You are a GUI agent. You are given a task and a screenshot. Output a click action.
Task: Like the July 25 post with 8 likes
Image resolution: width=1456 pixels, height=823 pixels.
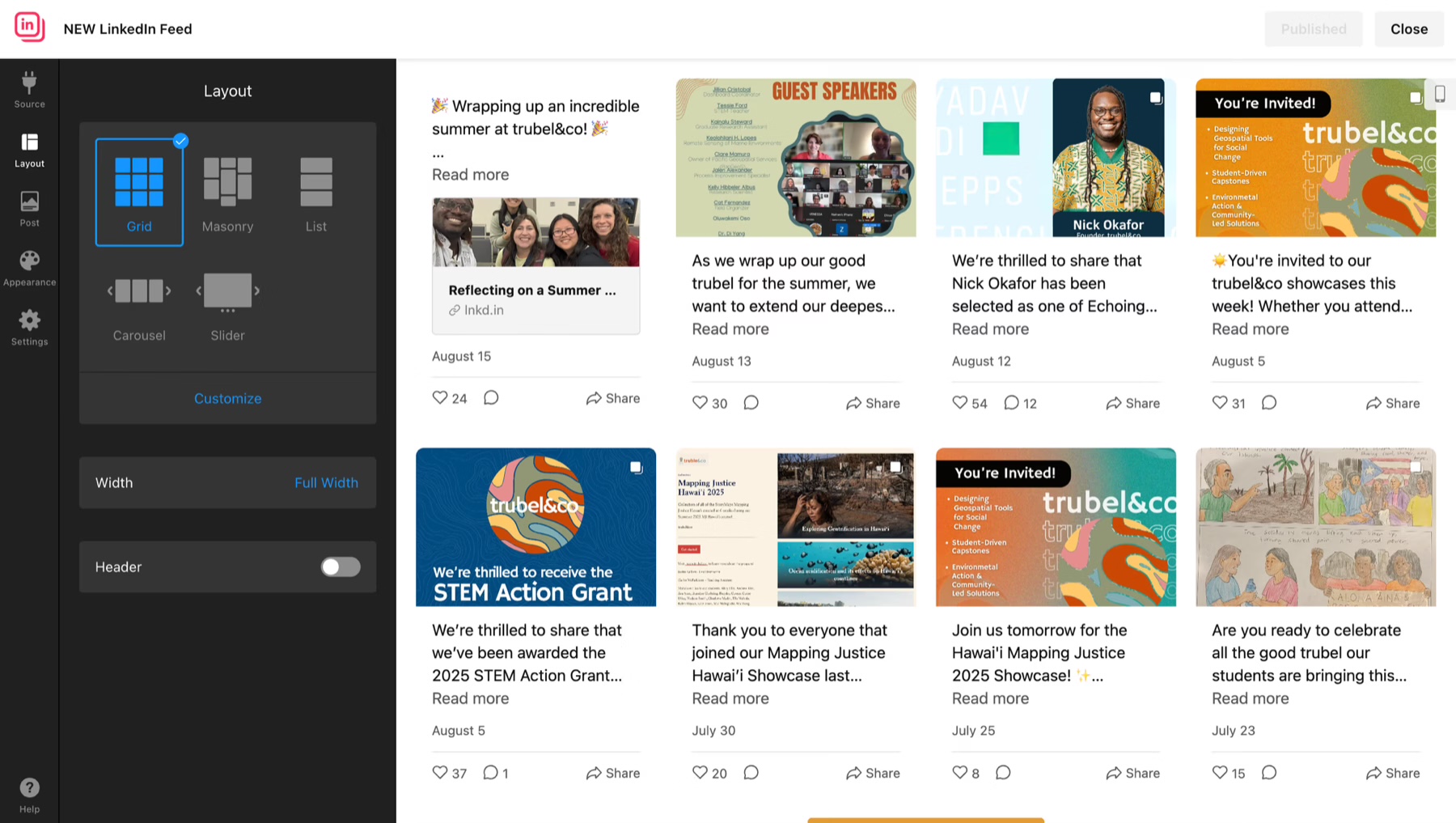[x=960, y=772]
